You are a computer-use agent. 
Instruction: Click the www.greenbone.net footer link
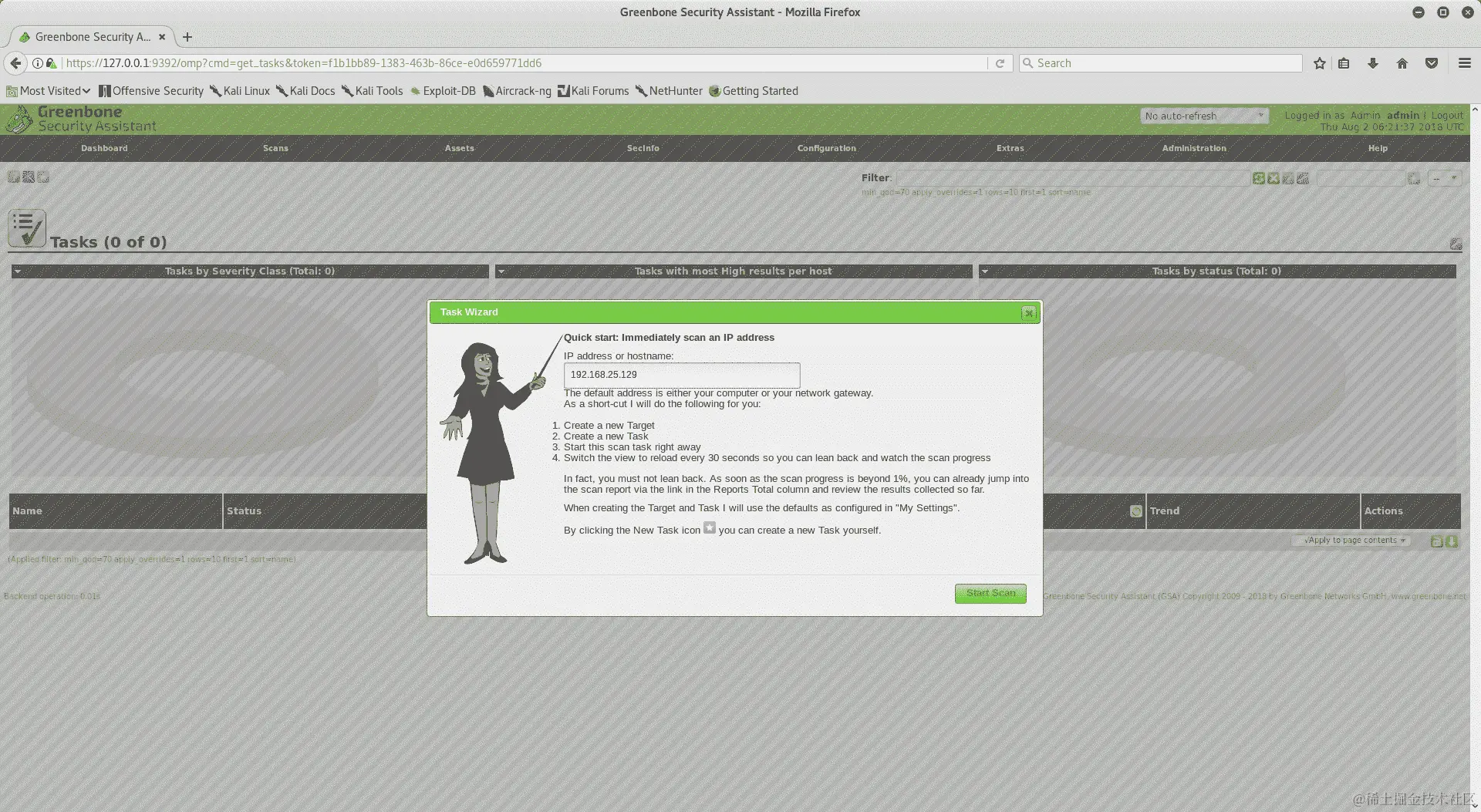1429,596
